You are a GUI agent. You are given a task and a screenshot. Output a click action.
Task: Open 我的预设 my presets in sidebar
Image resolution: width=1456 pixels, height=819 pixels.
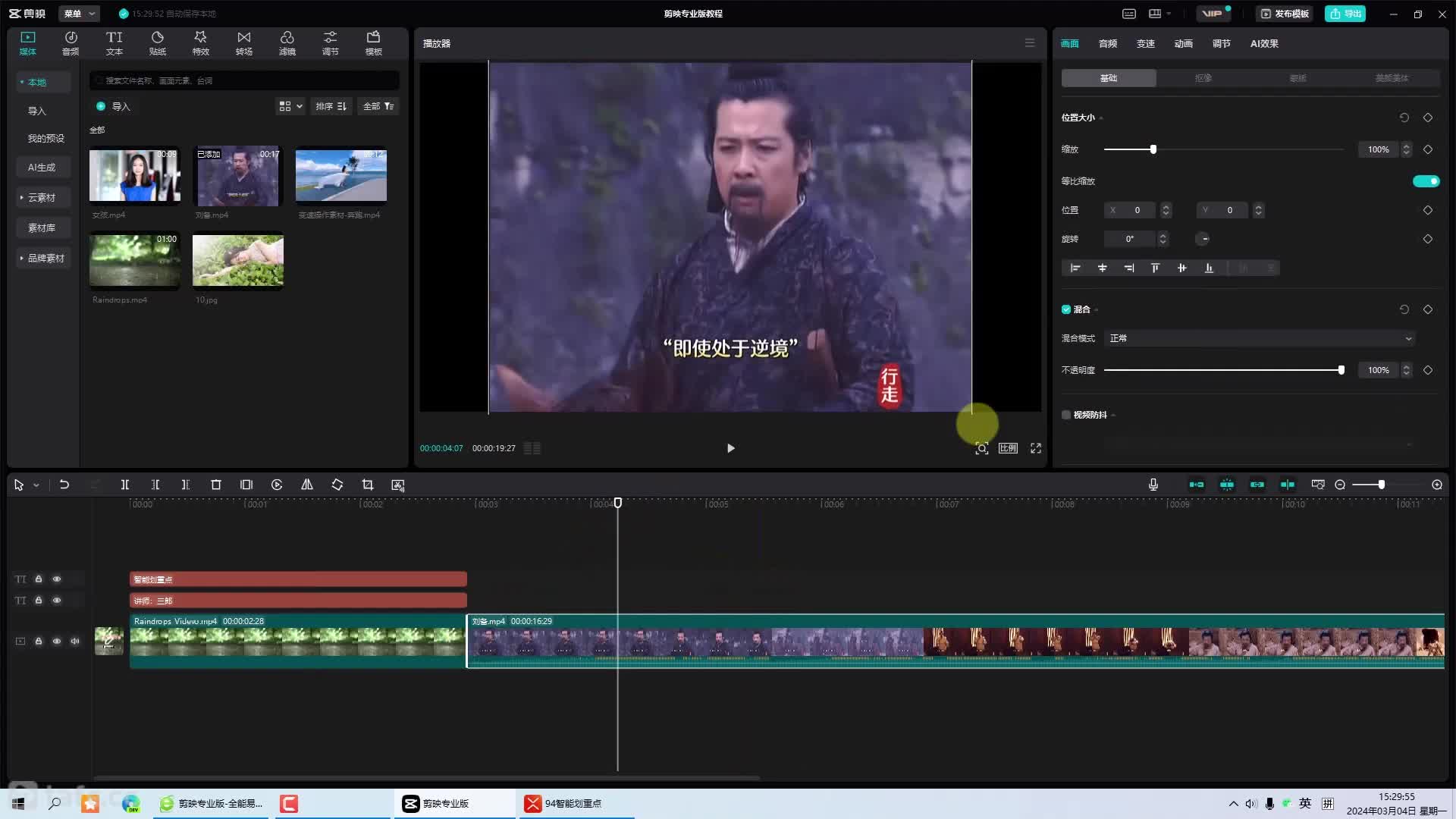tap(46, 139)
